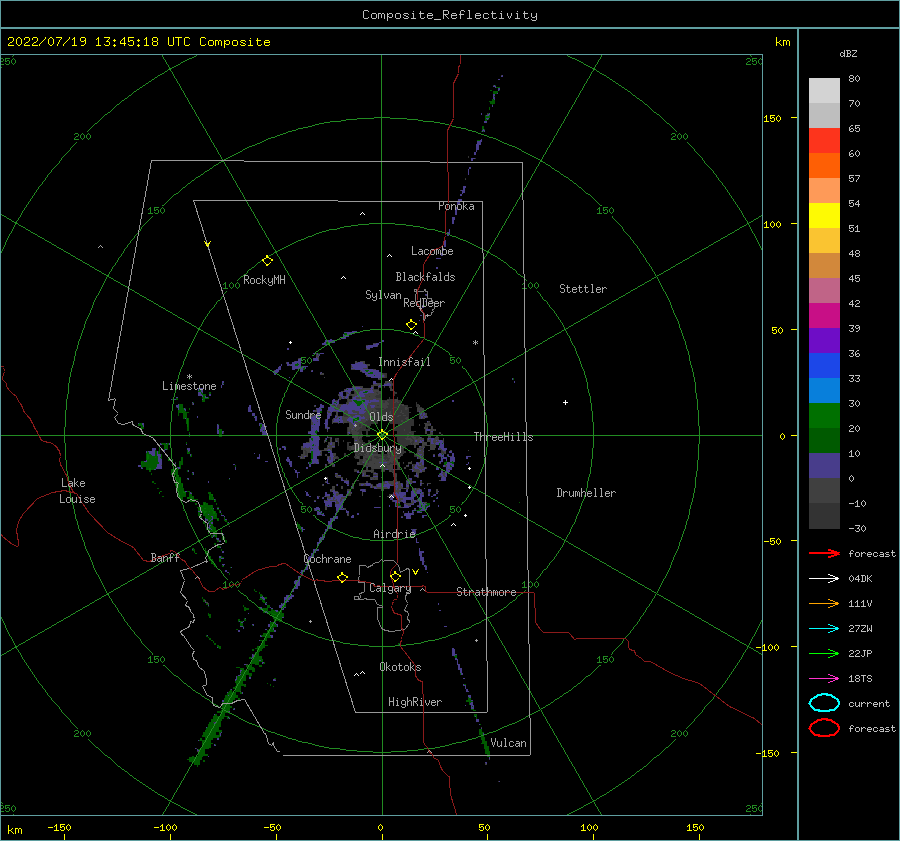Viewport: 900px width, 841px height.
Task: Click the Stettler label
Action: click(583, 289)
